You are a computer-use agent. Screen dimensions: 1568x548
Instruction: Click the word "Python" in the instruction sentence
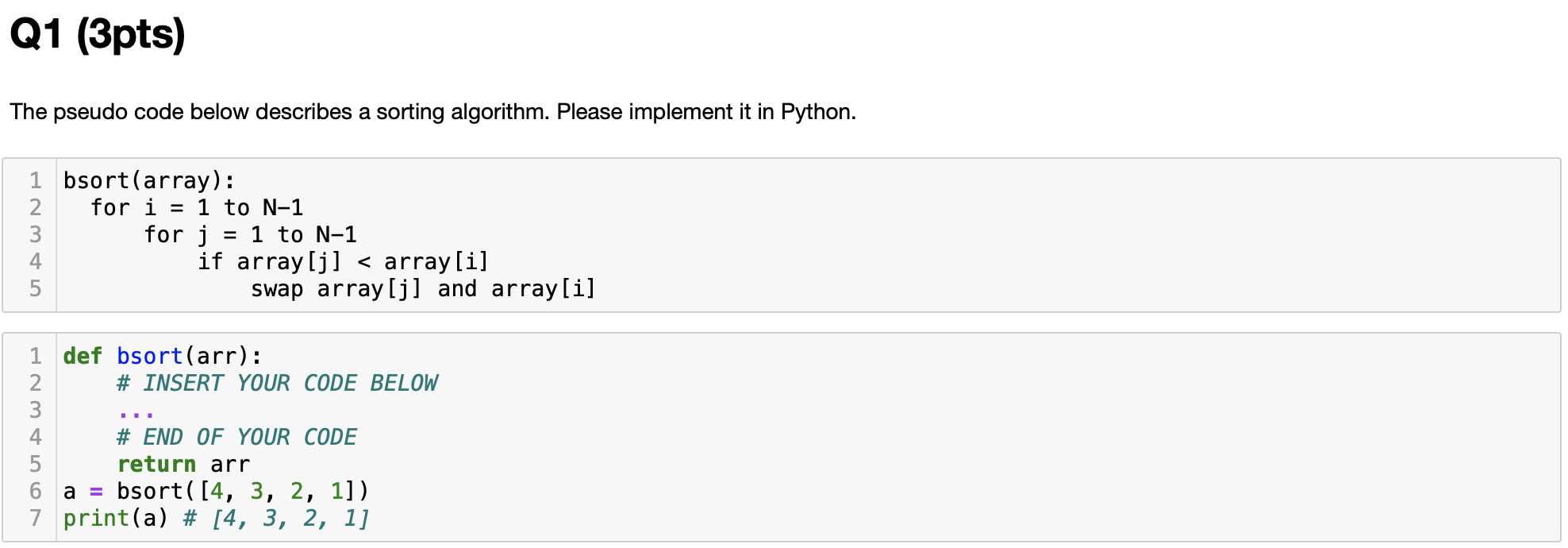coord(816,112)
